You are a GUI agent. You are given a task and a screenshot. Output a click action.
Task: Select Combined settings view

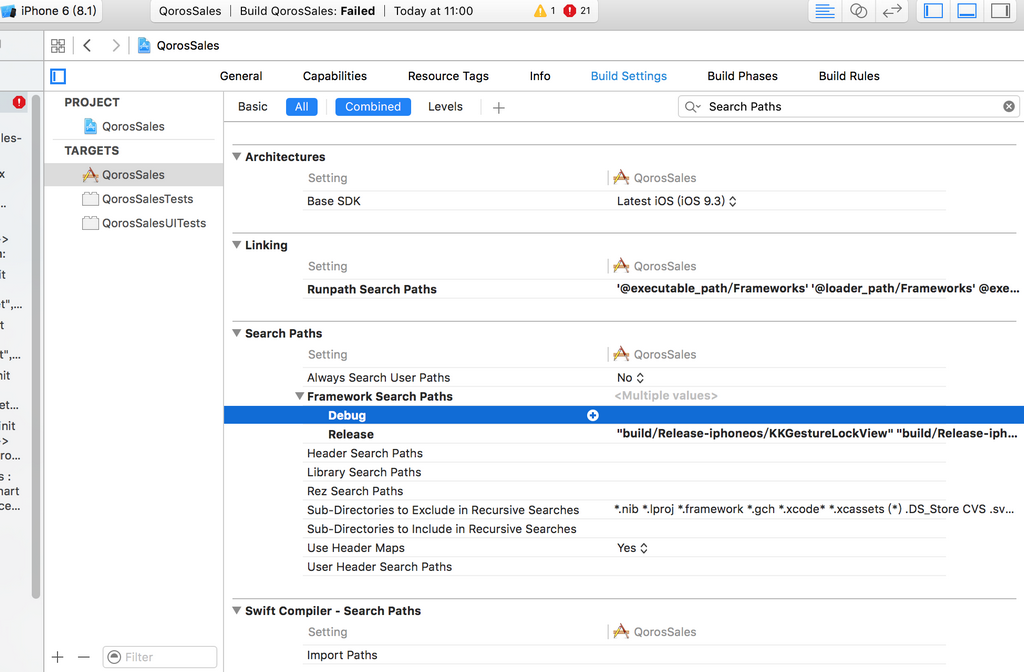(373, 106)
